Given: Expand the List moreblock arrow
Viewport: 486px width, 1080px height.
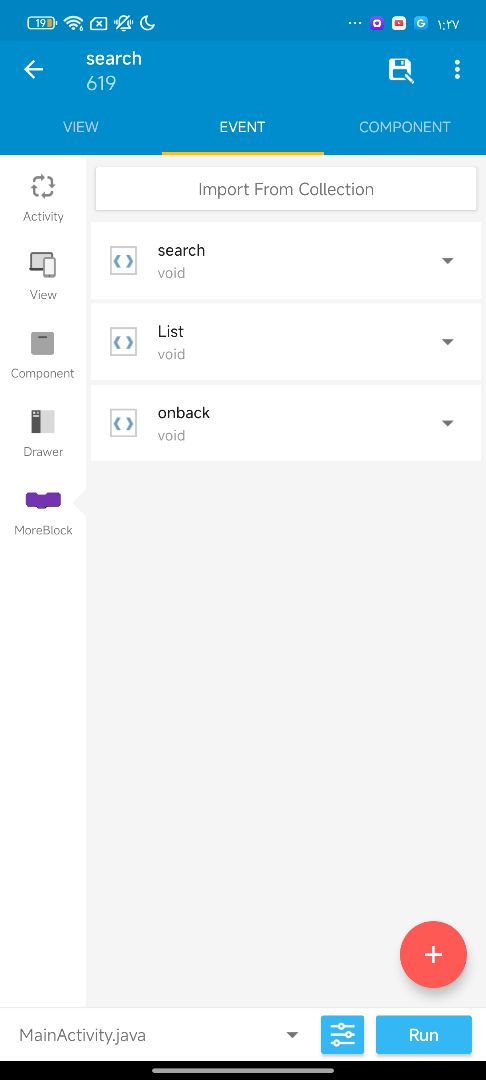Looking at the screenshot, I should 447,342.
